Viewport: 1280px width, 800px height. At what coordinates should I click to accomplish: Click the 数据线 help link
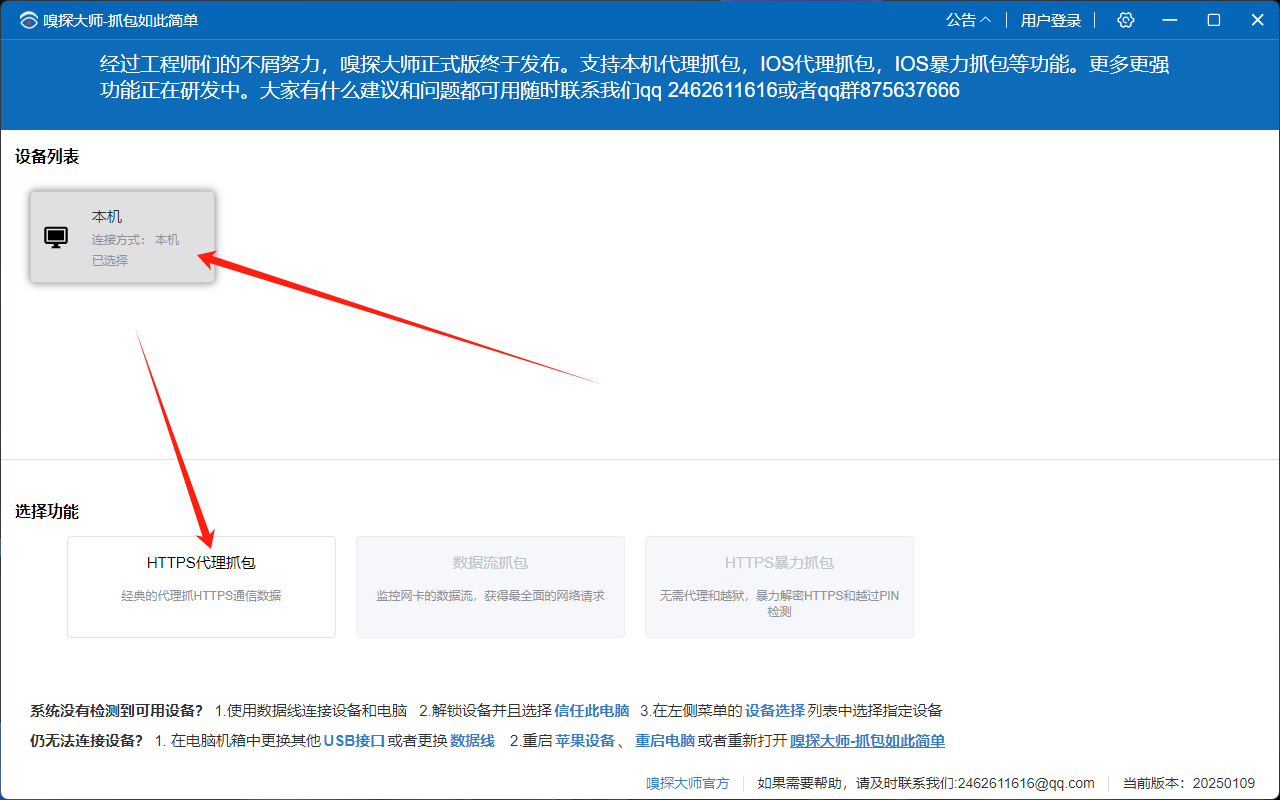(x=472, y=741)
